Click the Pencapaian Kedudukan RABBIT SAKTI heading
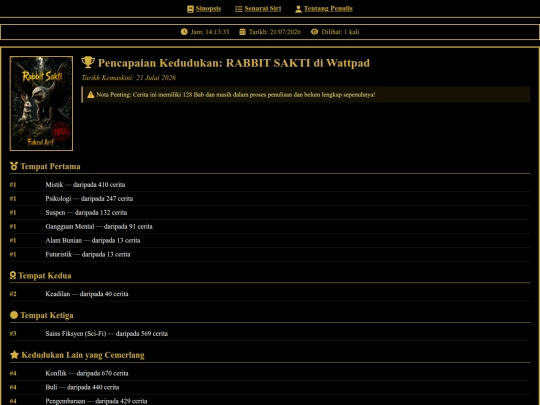The height and width of the screenshot is (405, 540). (x=234, y=63)
